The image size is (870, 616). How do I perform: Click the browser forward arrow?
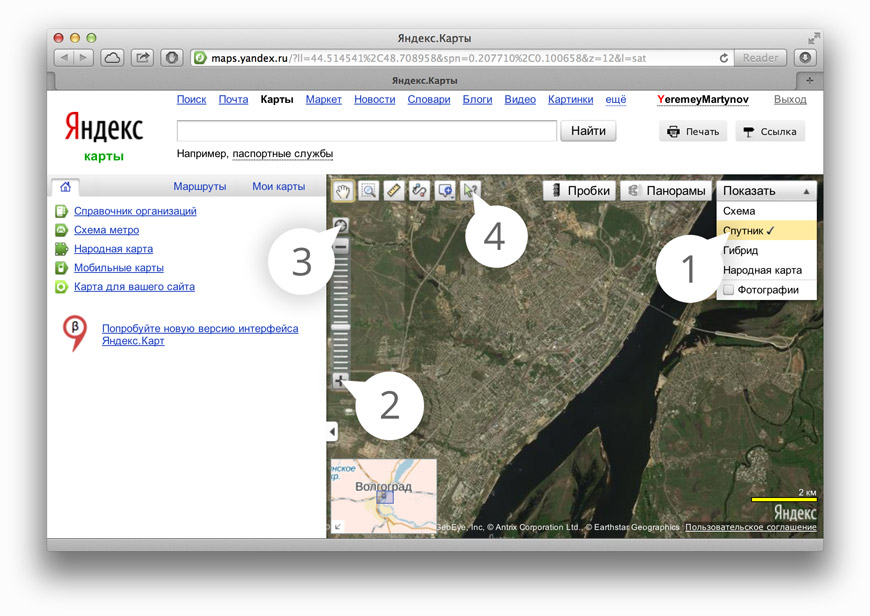point(84,58)
